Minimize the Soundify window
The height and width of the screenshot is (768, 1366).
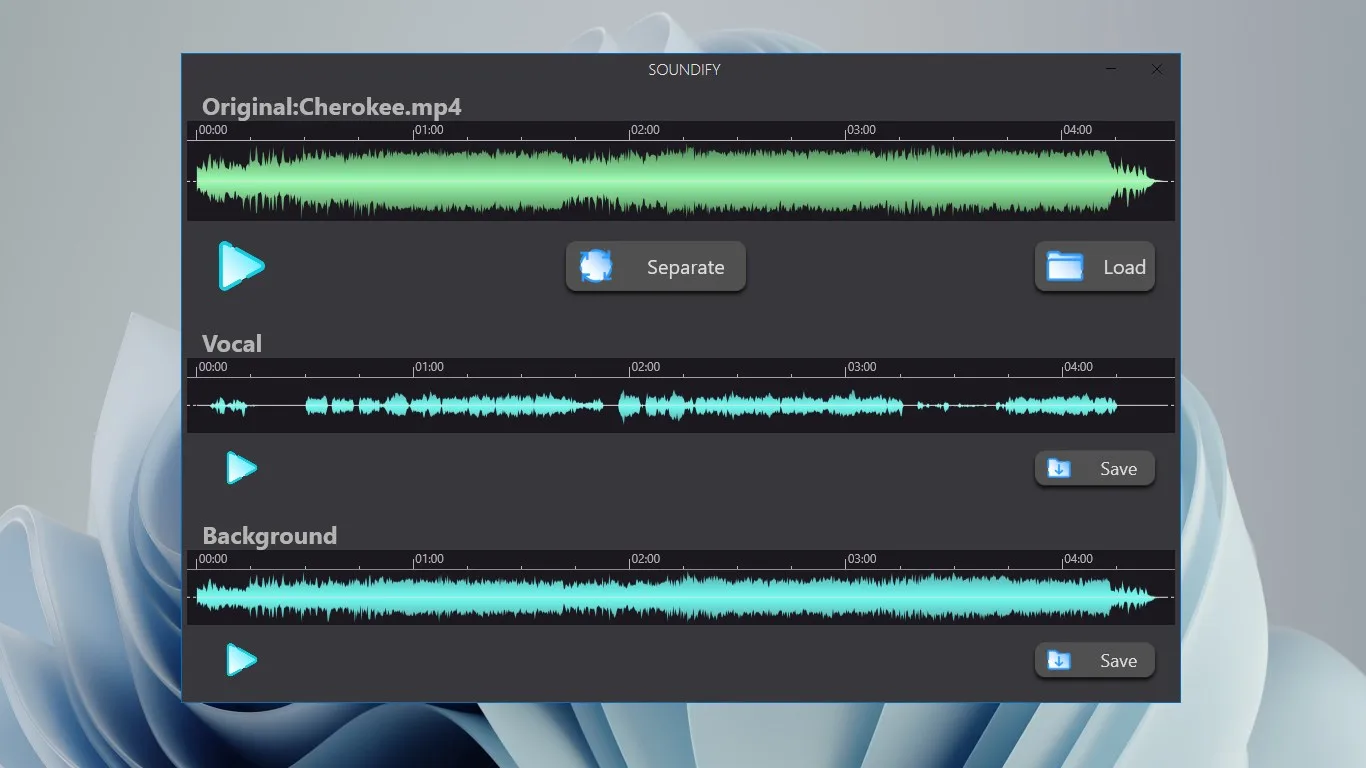point(1111,69)
